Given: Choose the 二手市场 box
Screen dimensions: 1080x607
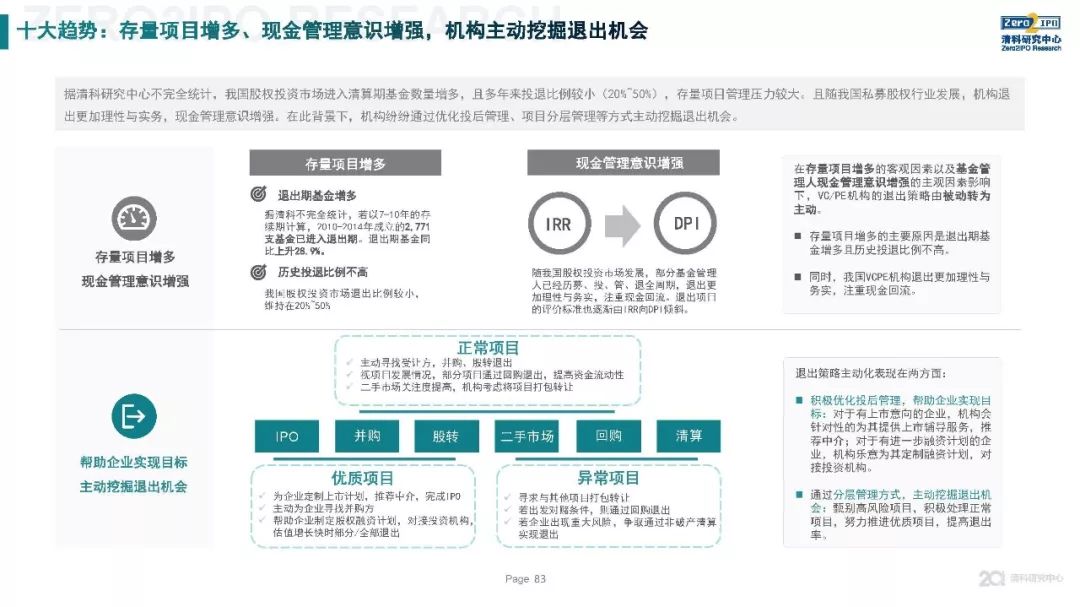Looking at the screenshot, I should coord(527,436).
